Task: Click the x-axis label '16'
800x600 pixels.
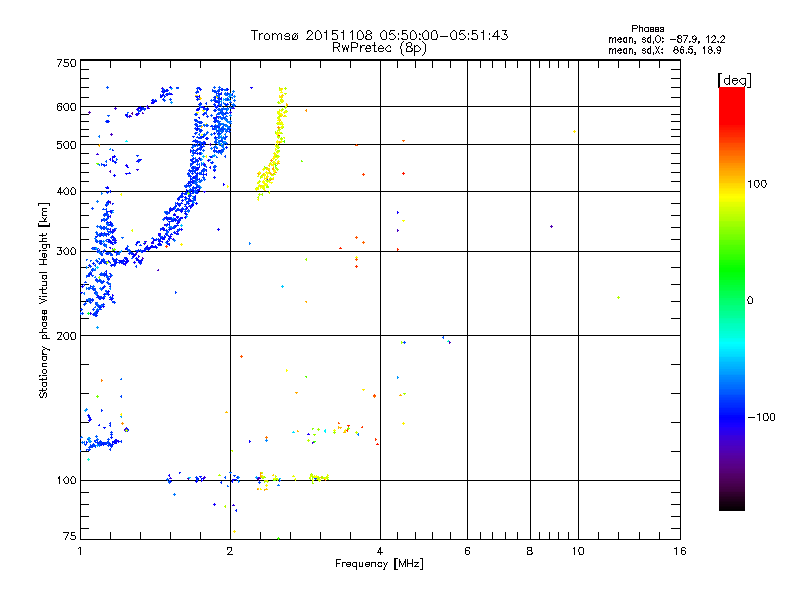Action: [x=680, y=551]
